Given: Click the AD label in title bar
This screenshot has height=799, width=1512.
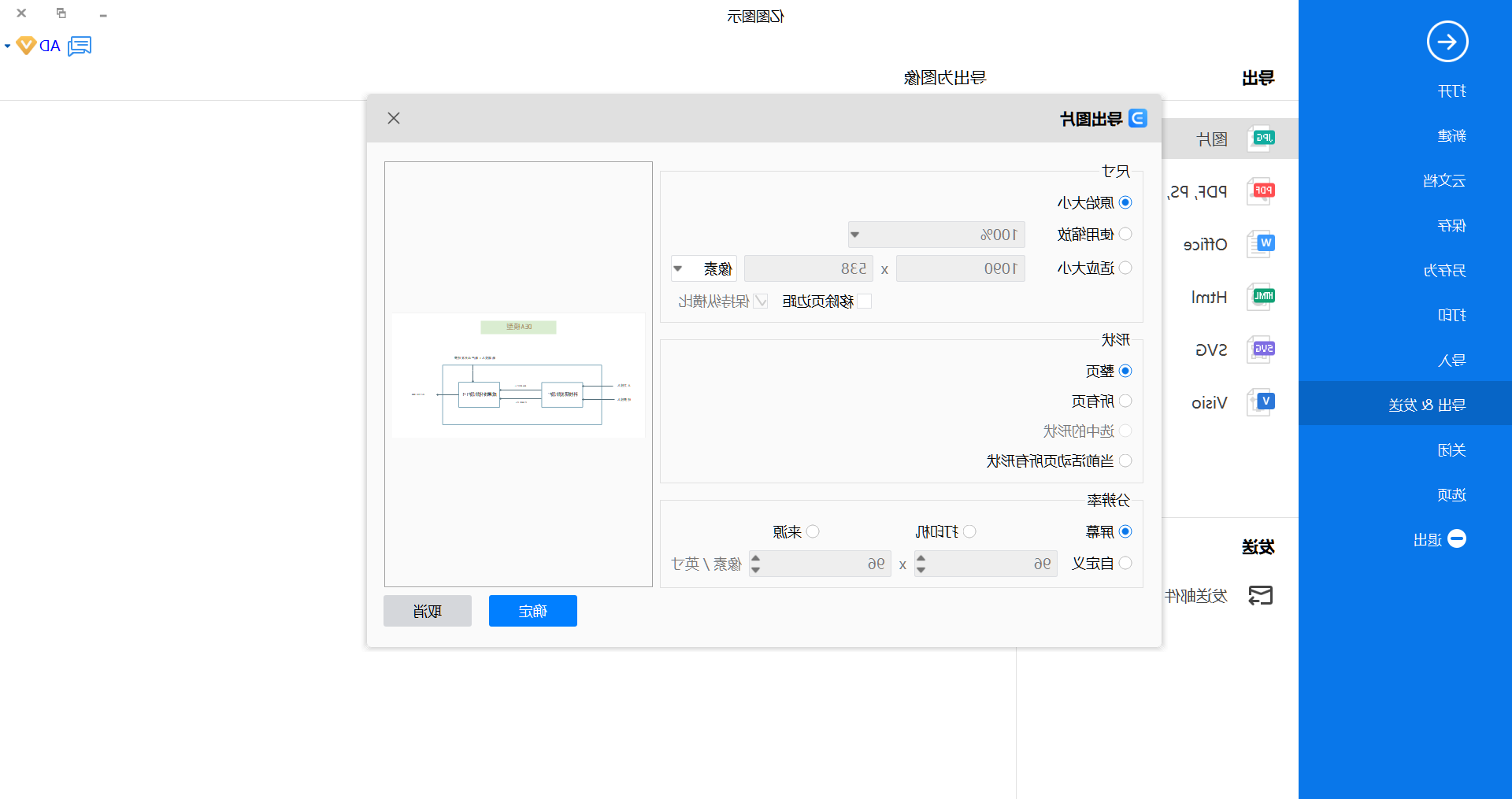Looking at the screenshot, I should (x=50, y=46).
